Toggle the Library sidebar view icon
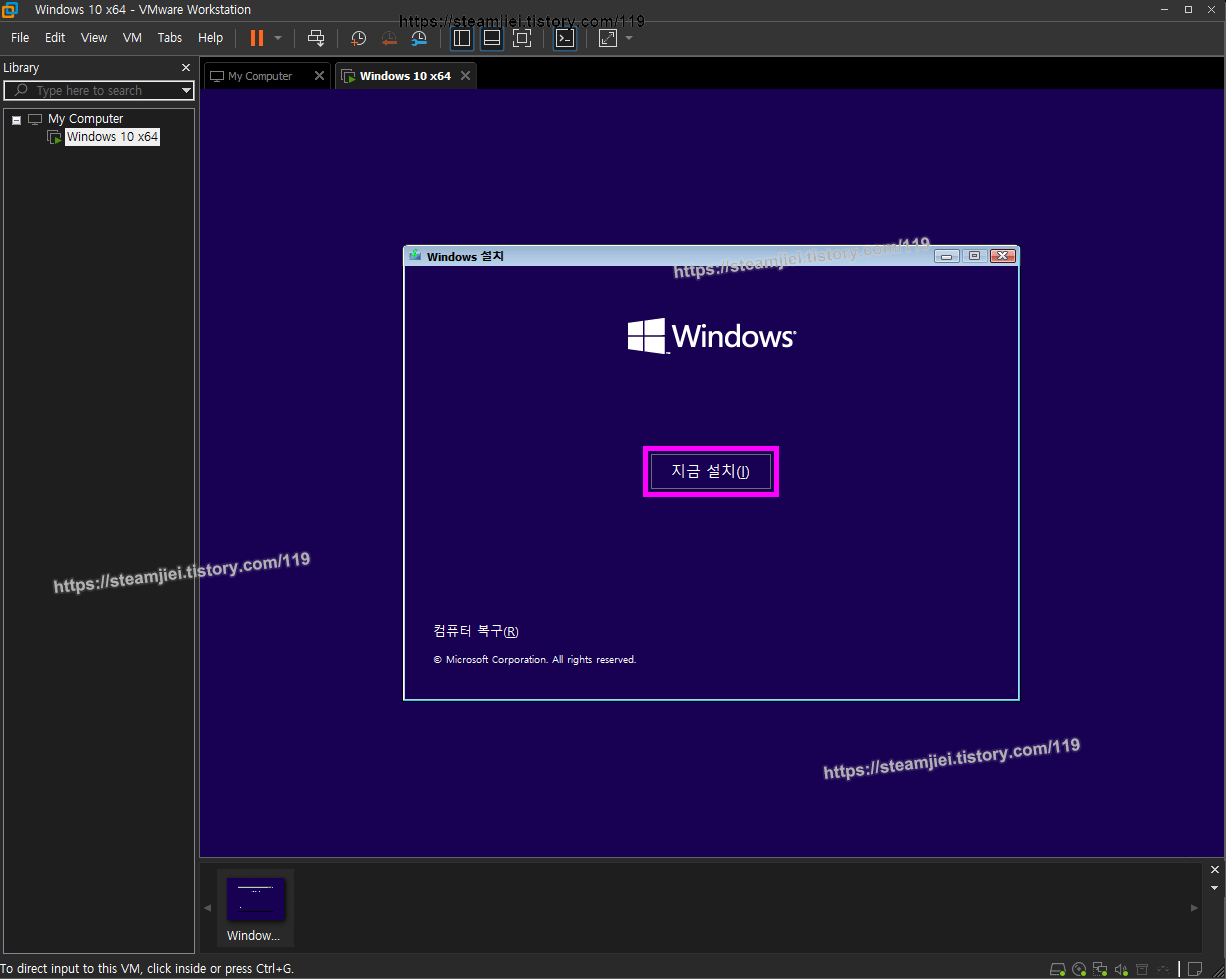1226x979 pixels. tap(461, 38)
